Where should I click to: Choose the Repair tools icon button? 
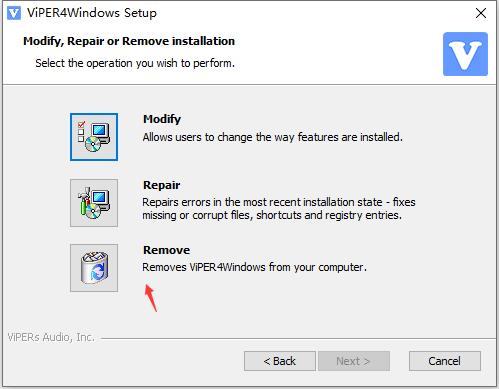coord(94,203)
